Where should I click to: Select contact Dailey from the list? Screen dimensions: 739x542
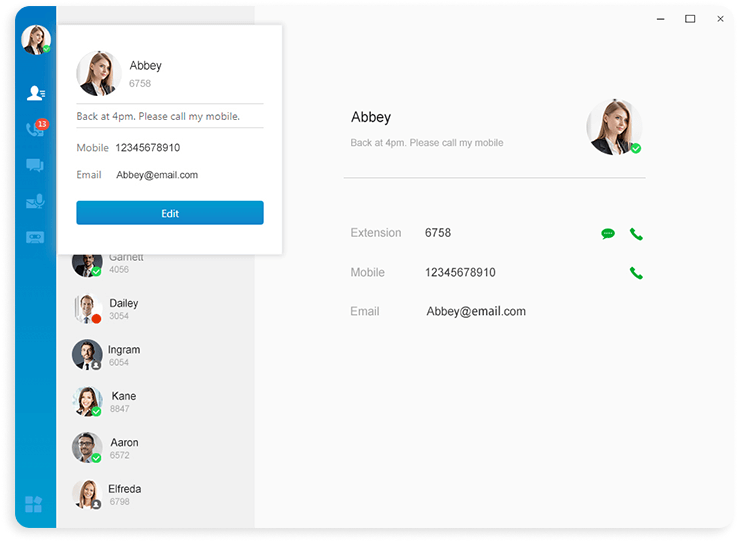pyautogui.click(x=123, y=309)
